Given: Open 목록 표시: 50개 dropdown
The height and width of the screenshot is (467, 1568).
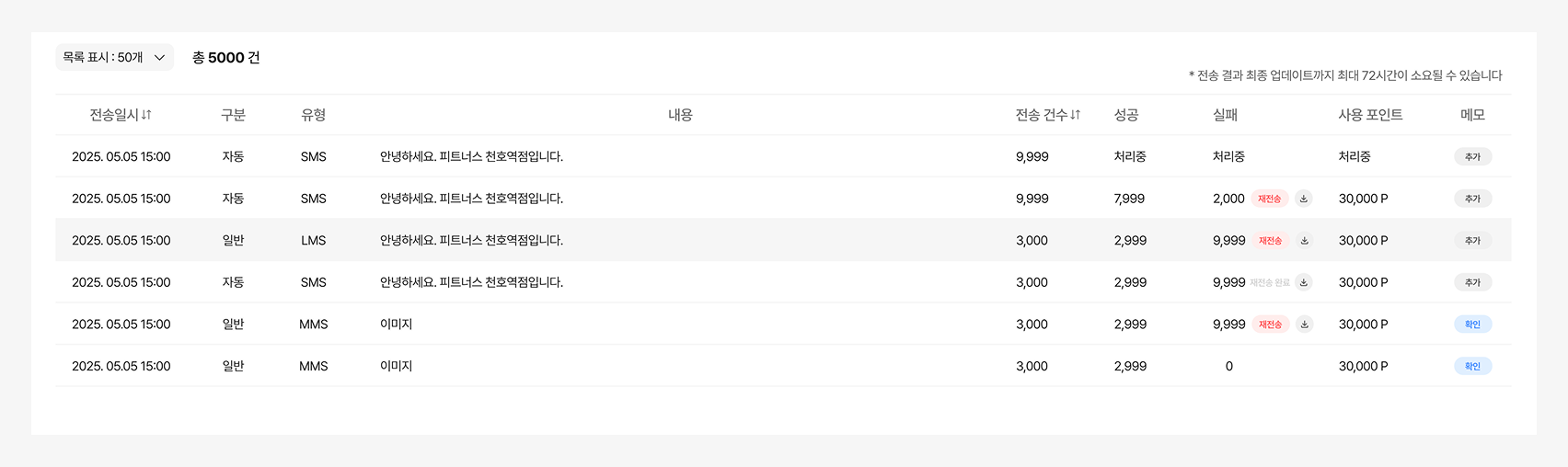Looking at the screenshot, I should 115,57.
